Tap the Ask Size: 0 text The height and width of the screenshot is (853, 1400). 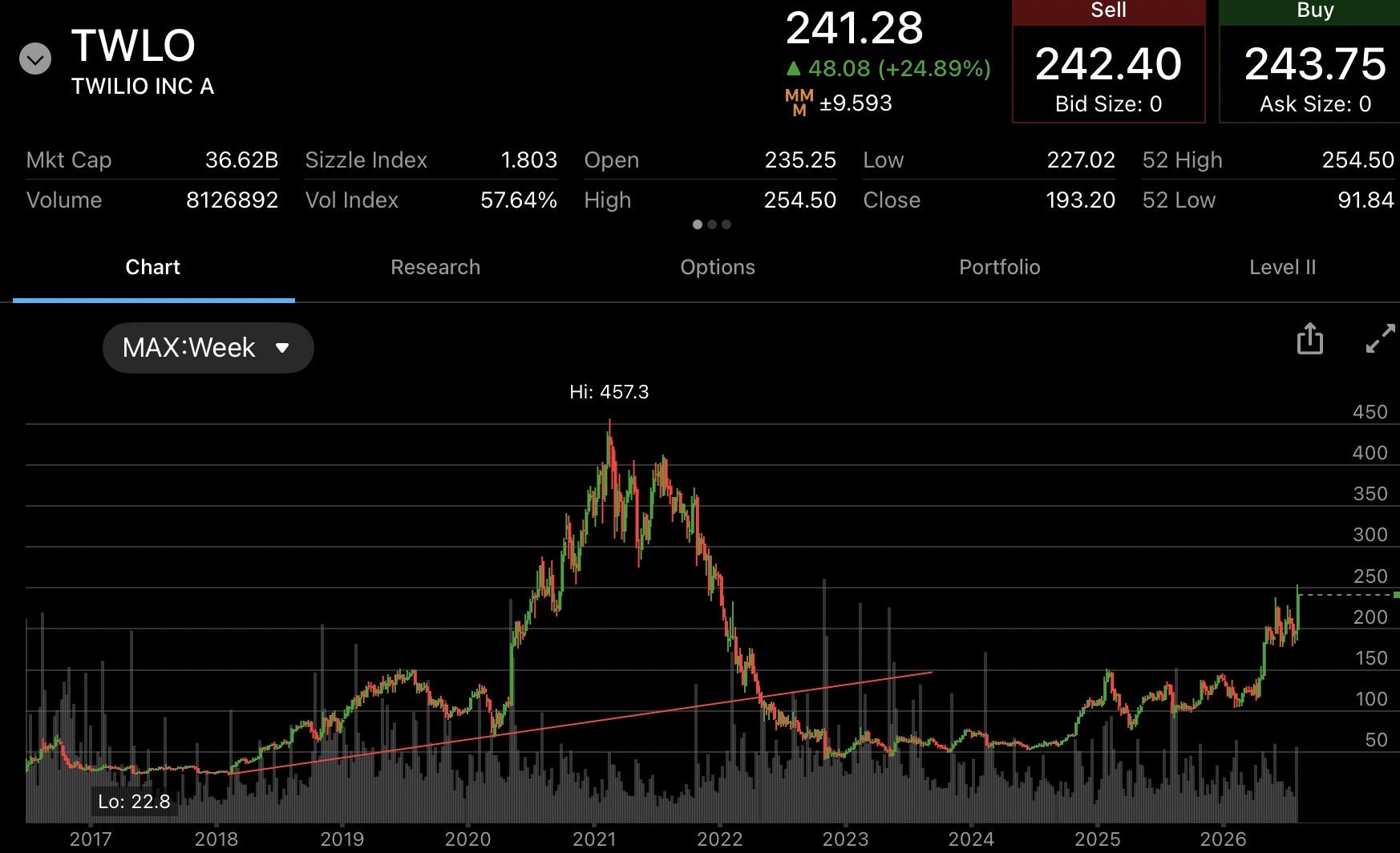(x=1315, y=104)
